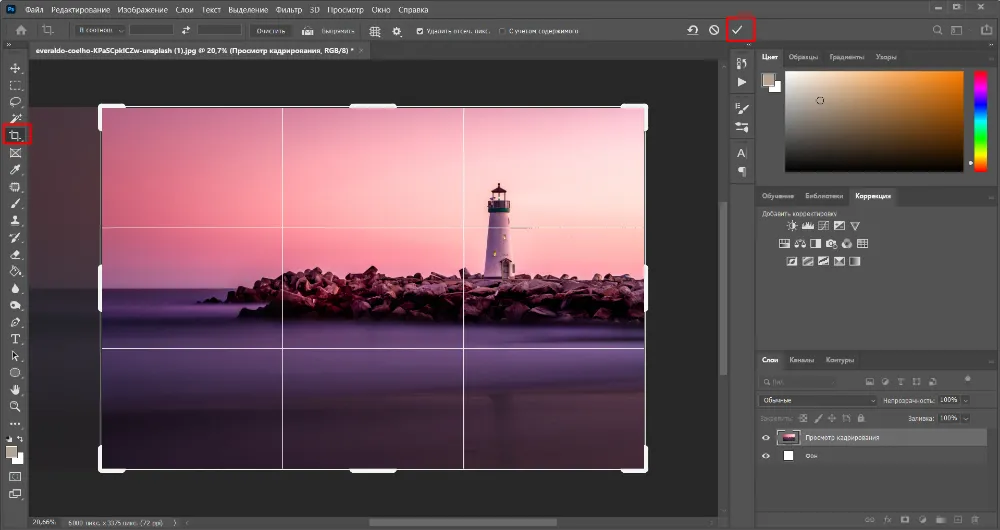Select the Type (T) tool
1000x530 pixels.
[16, 339]
